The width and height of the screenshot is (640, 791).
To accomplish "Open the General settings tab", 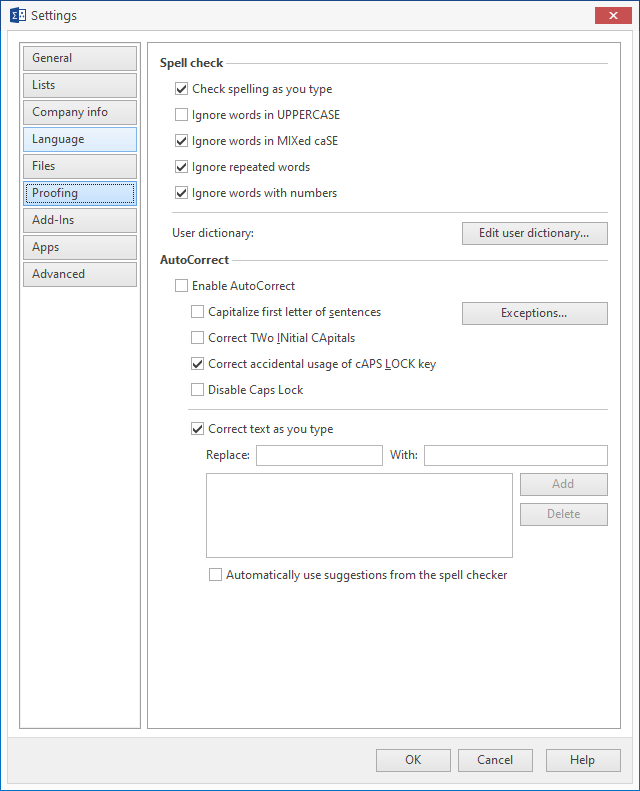I will click(x=80, y=58).
